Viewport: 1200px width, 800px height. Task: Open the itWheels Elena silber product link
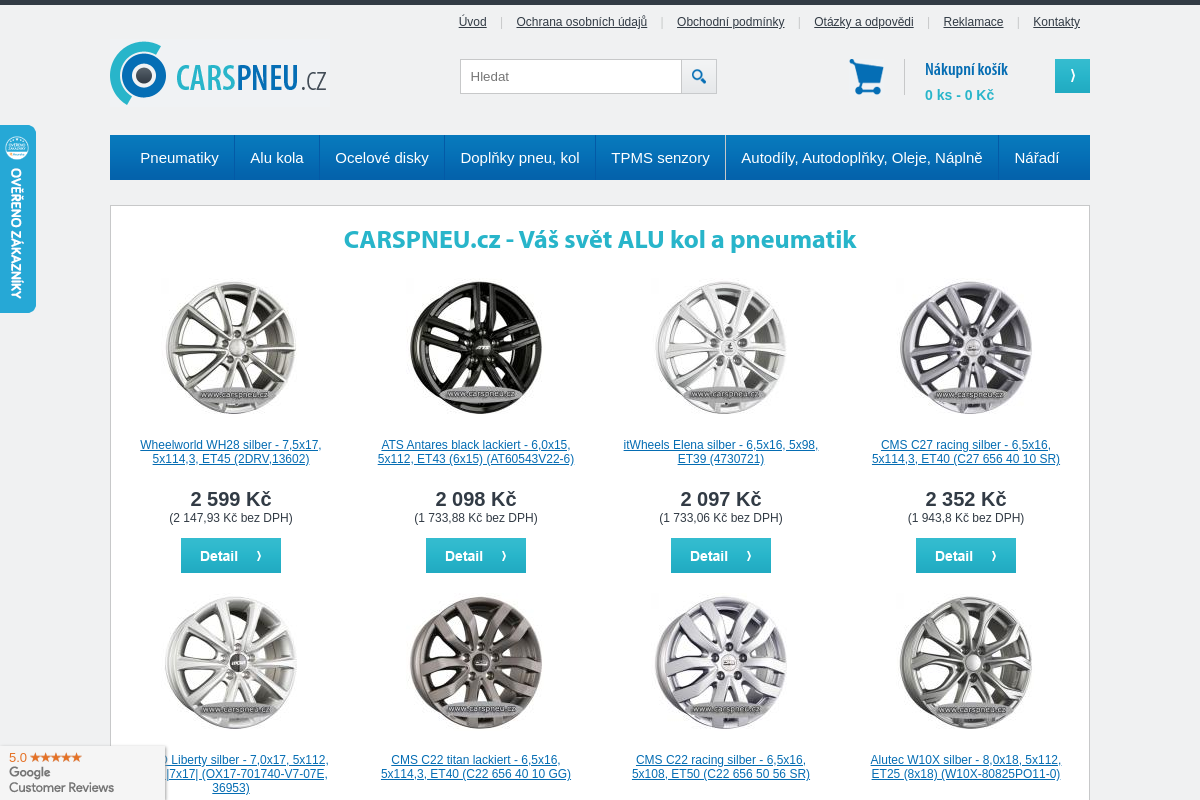pyautogui.click(x=720, y=452)
